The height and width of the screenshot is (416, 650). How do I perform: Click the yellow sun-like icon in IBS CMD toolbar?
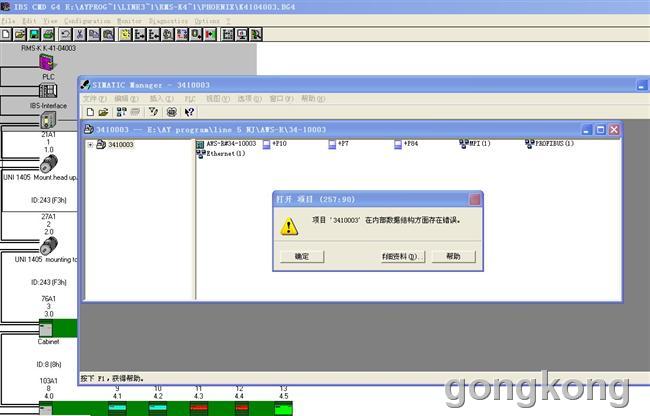tap(125, 34)
